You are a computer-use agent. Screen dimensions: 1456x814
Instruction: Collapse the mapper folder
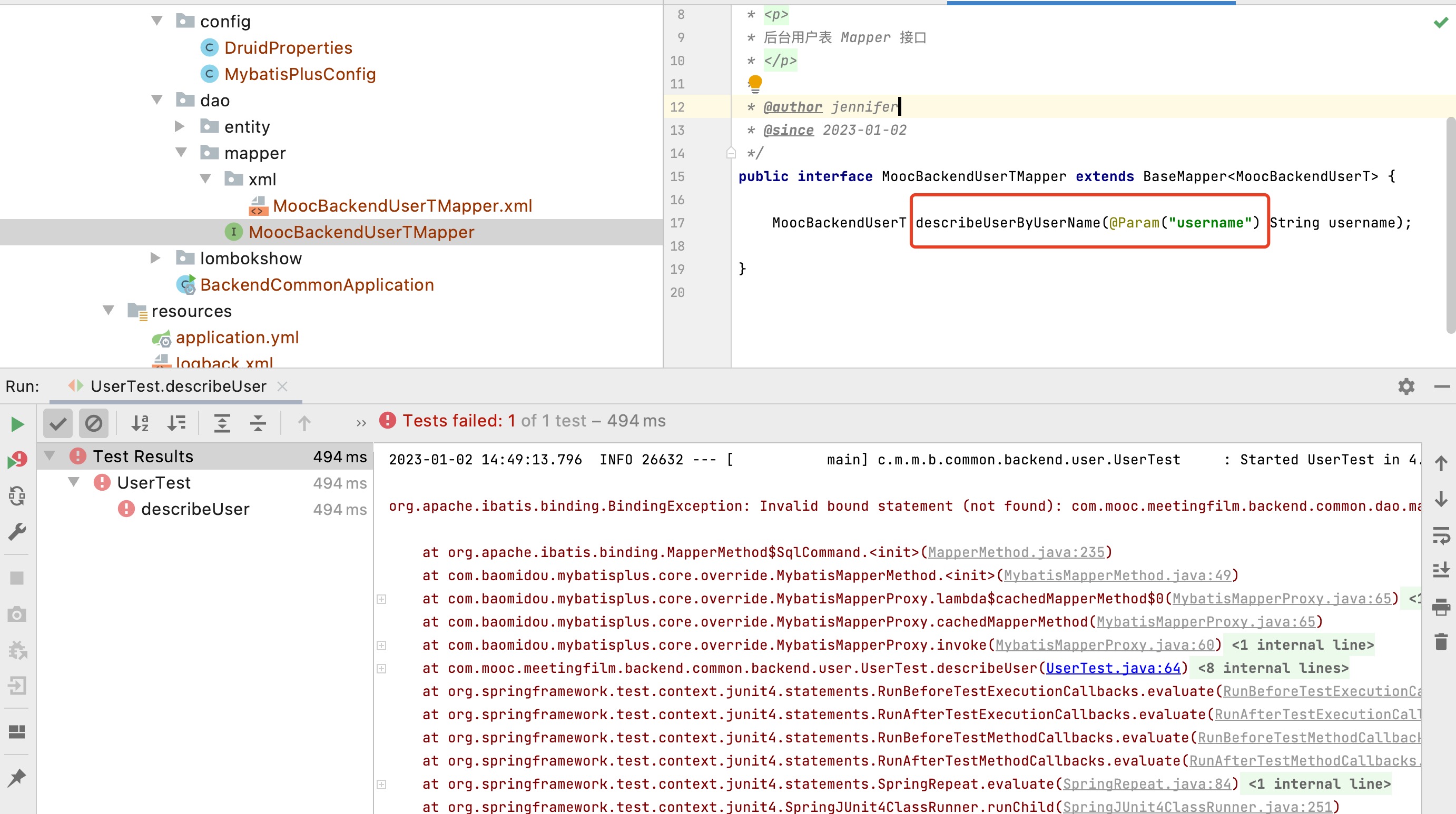[181, 153]
